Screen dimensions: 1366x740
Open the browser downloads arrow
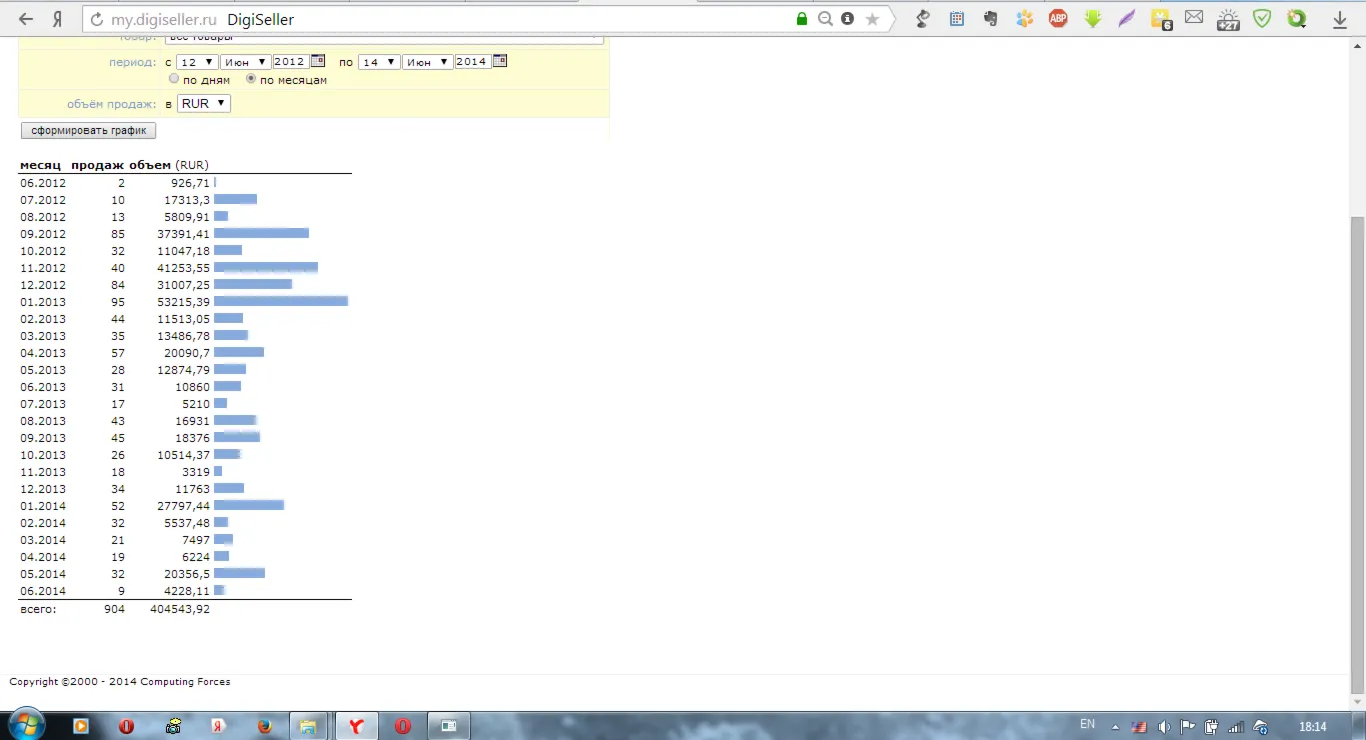1340,19
